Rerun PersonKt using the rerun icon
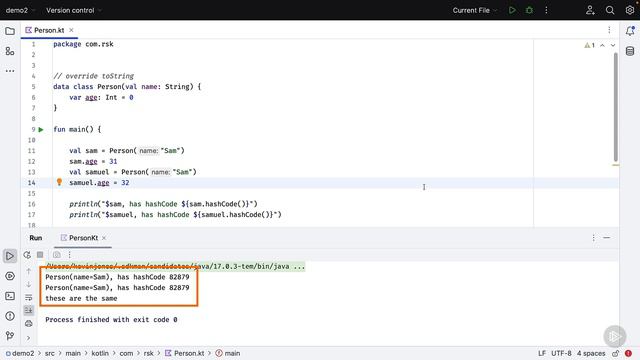 27,255
